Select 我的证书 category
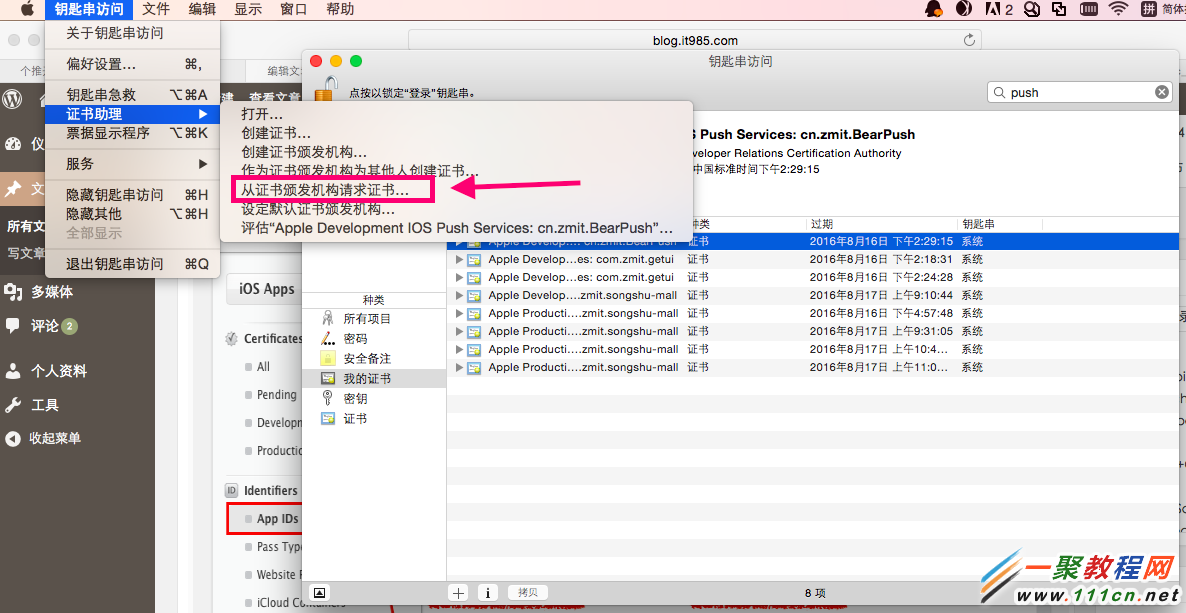Image resolution: width=1186 pixels, height=613 pixels. click(374, 378)
